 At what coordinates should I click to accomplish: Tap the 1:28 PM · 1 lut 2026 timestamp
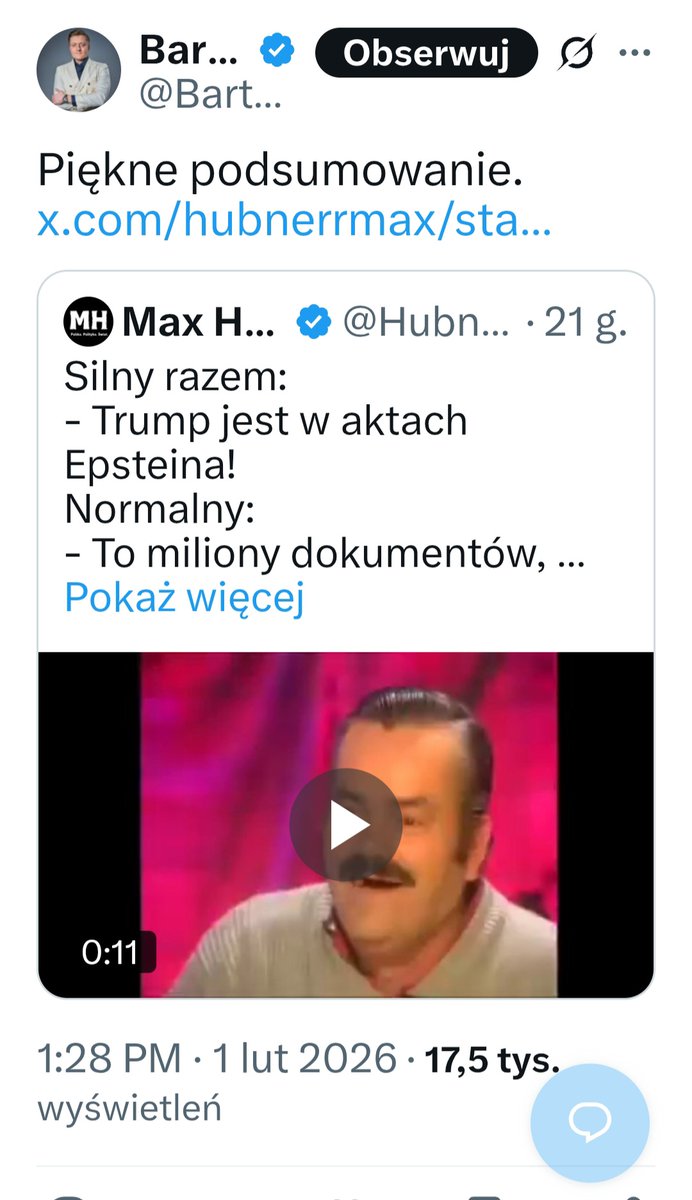coord(216,1059)
